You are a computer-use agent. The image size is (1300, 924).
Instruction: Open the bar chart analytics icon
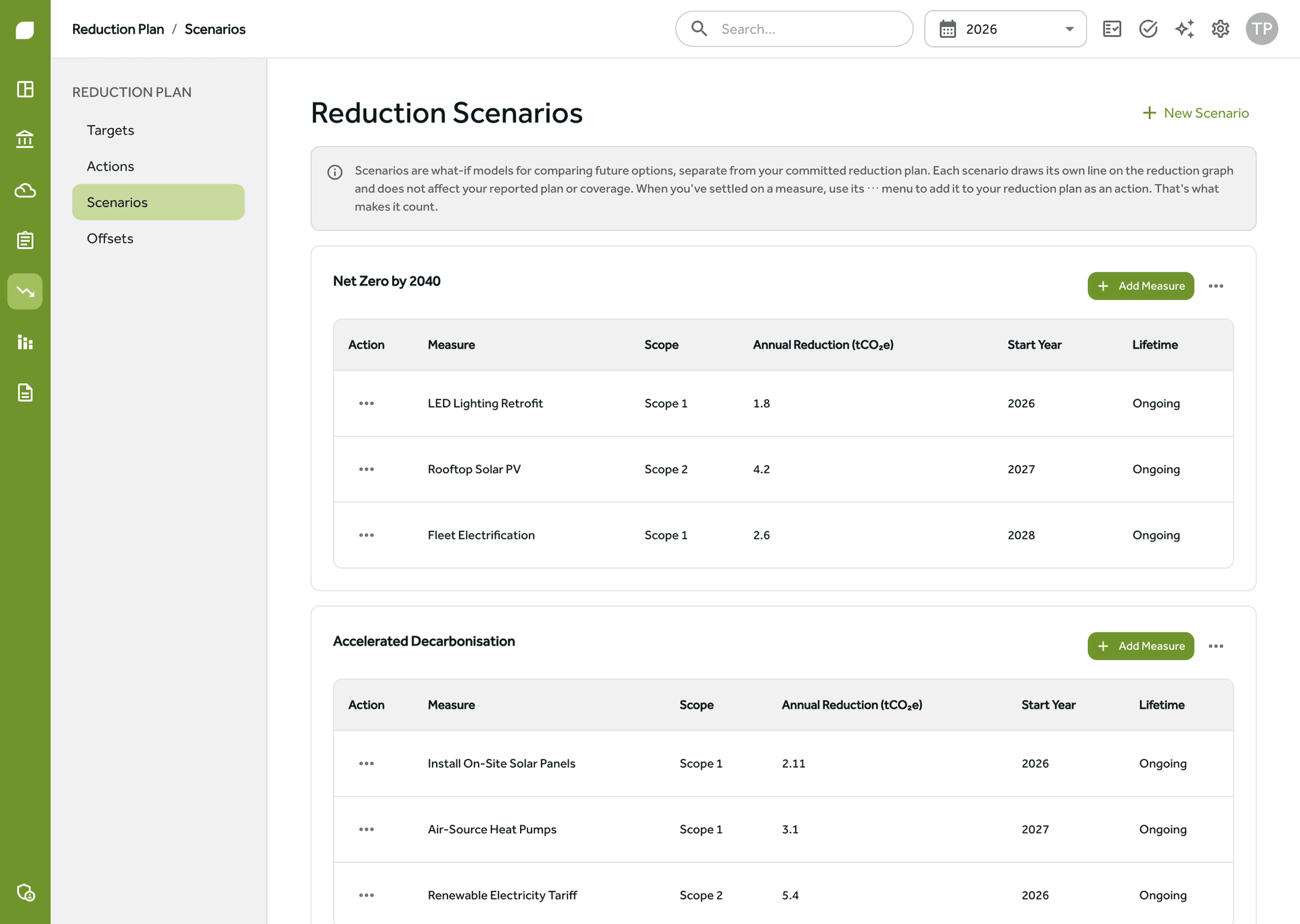(x=25, y=342)
